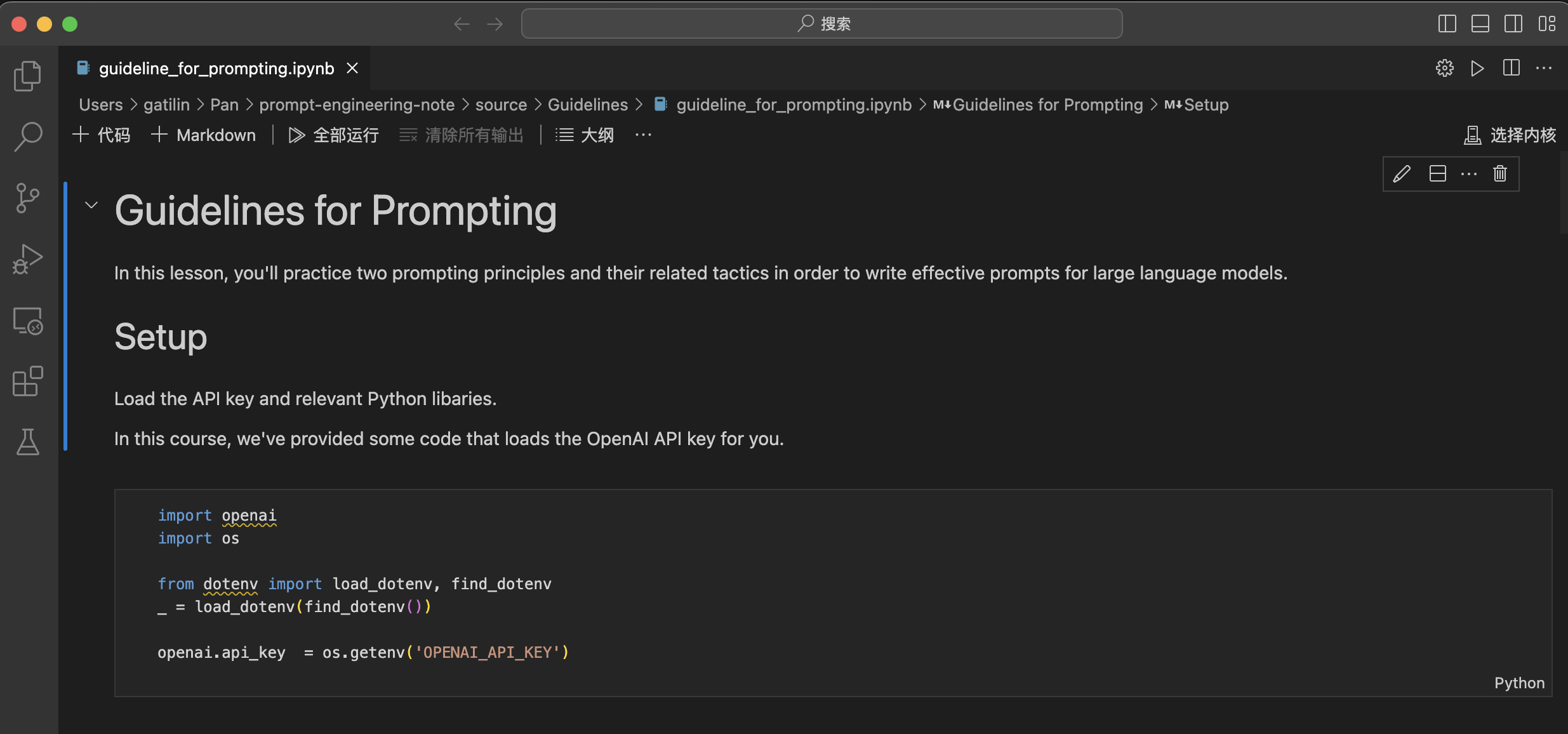Click the Guidelines folder breadcrumb
This screenshot has height=734, width=1568.
(588, 105)
